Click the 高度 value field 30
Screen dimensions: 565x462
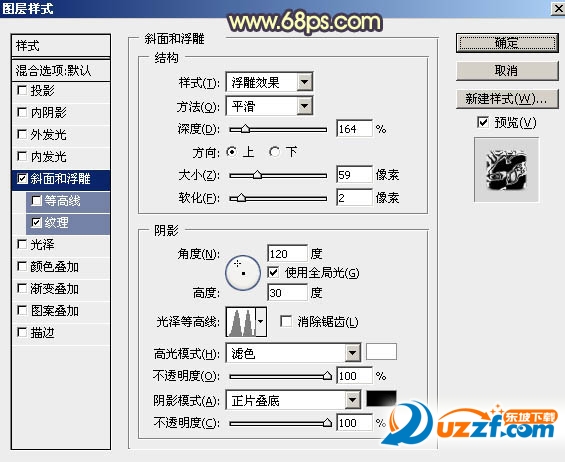coord(288,292)
